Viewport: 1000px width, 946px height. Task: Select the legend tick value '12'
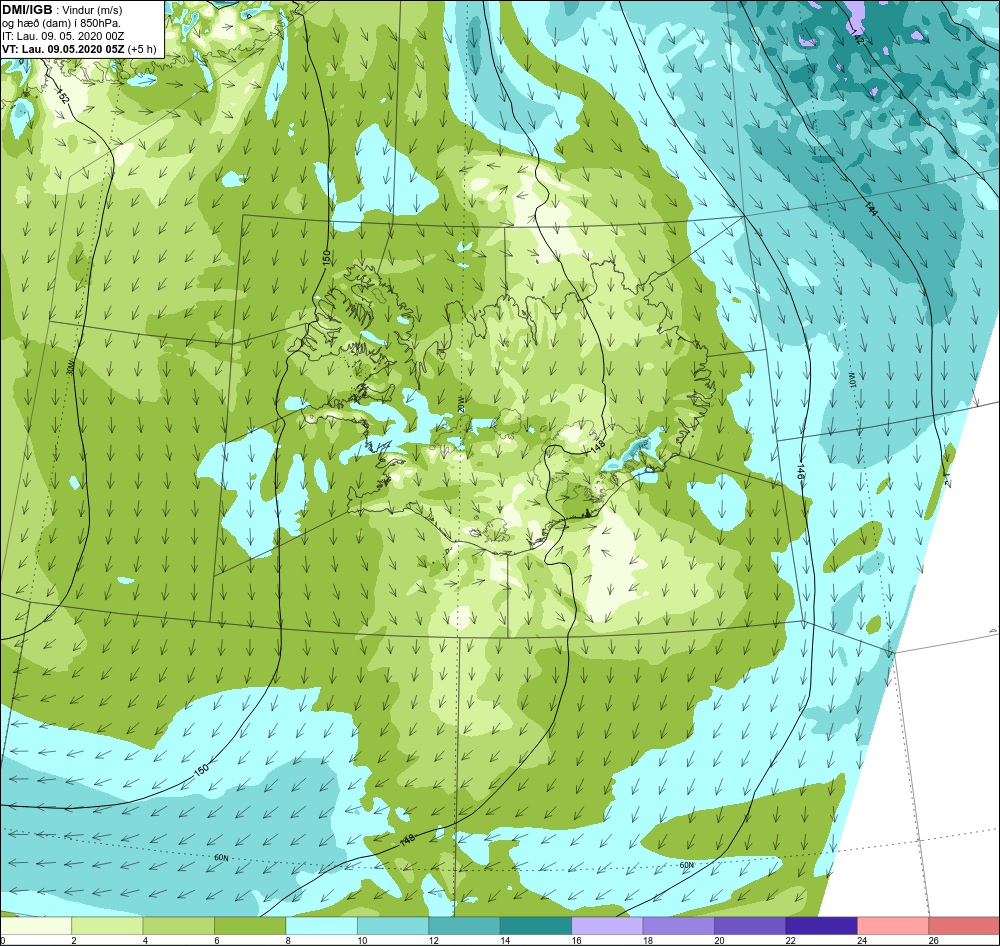[x=433, y=940]
